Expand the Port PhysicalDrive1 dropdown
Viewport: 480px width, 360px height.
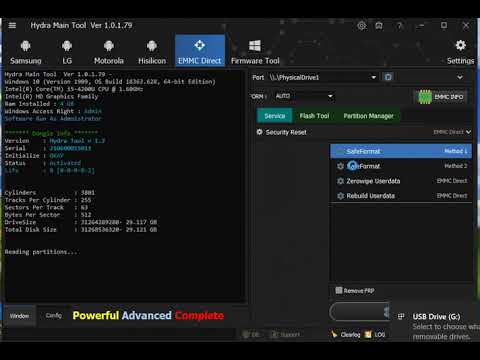[373, 77]
